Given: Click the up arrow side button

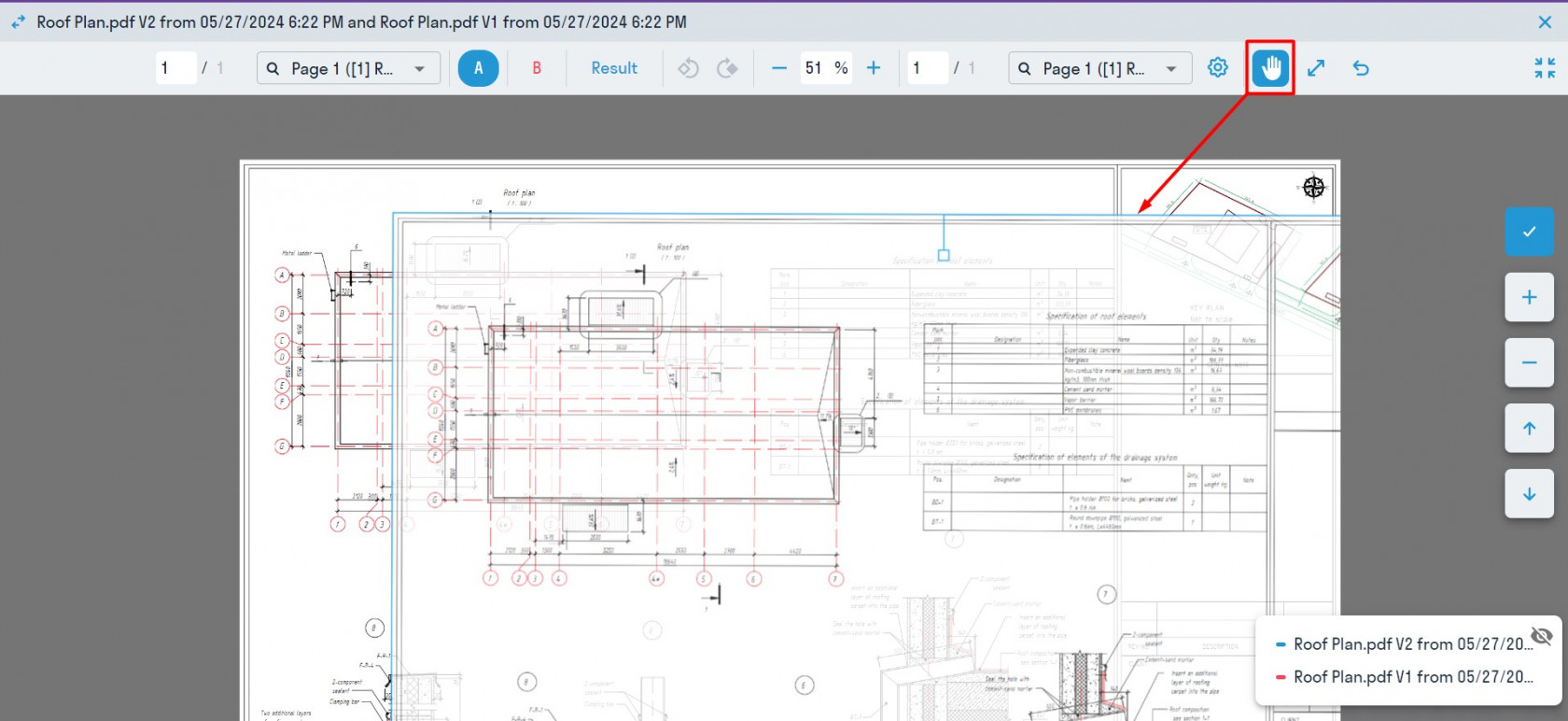Looking at the screenshot, I should coord(1529,428).
